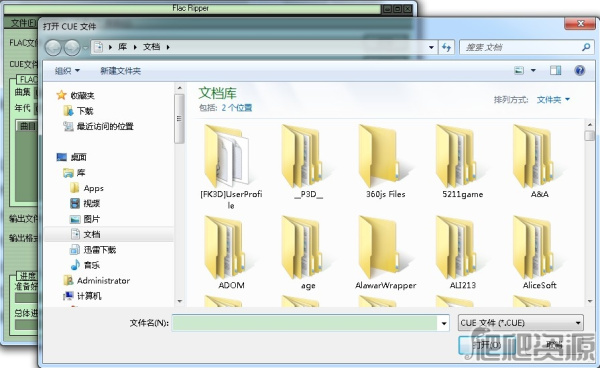Click the search magnifier icon

pyautogui.click(x=586, y=47)
